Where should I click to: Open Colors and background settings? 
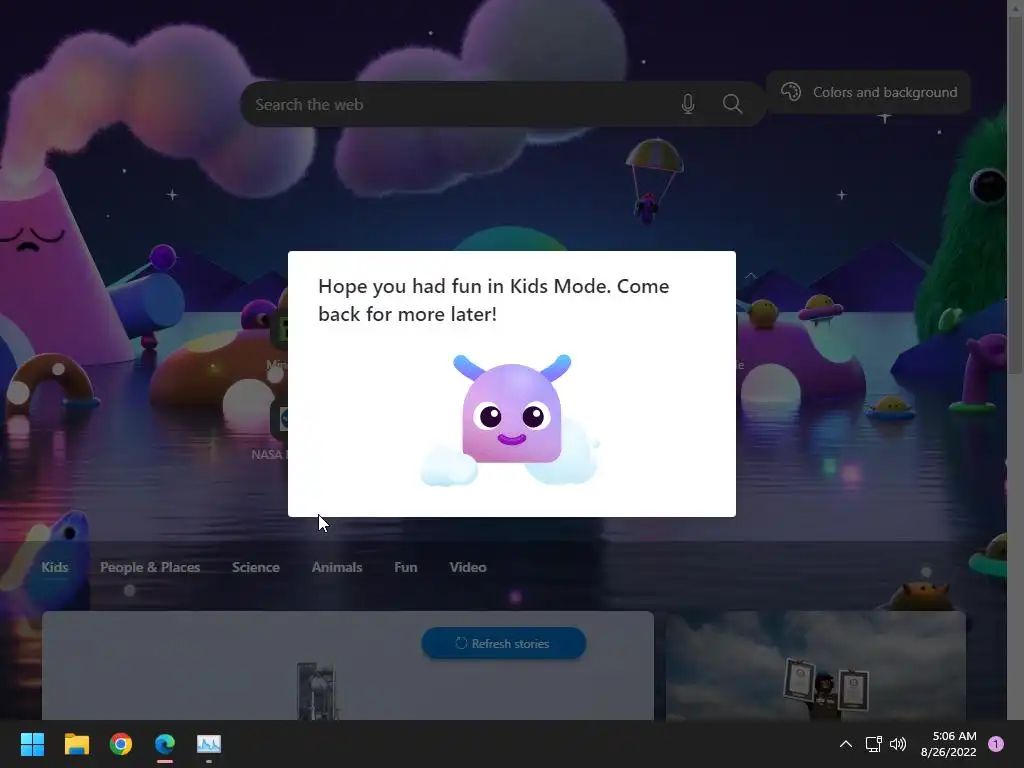[869, 92]
